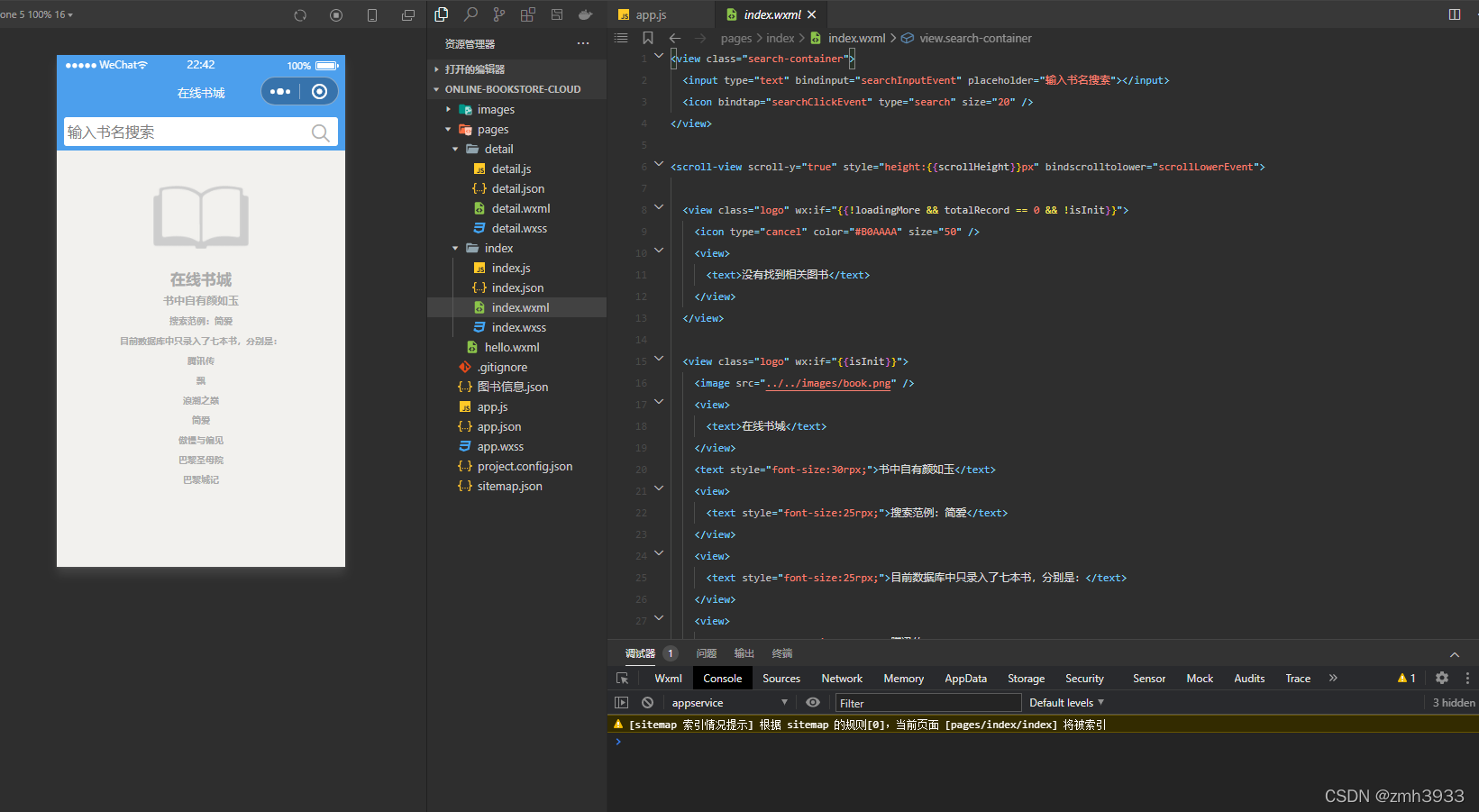This screenshot has width=1479, height=812.
Task: Toggle the phone device view icon
Action: tap(372, 15)
